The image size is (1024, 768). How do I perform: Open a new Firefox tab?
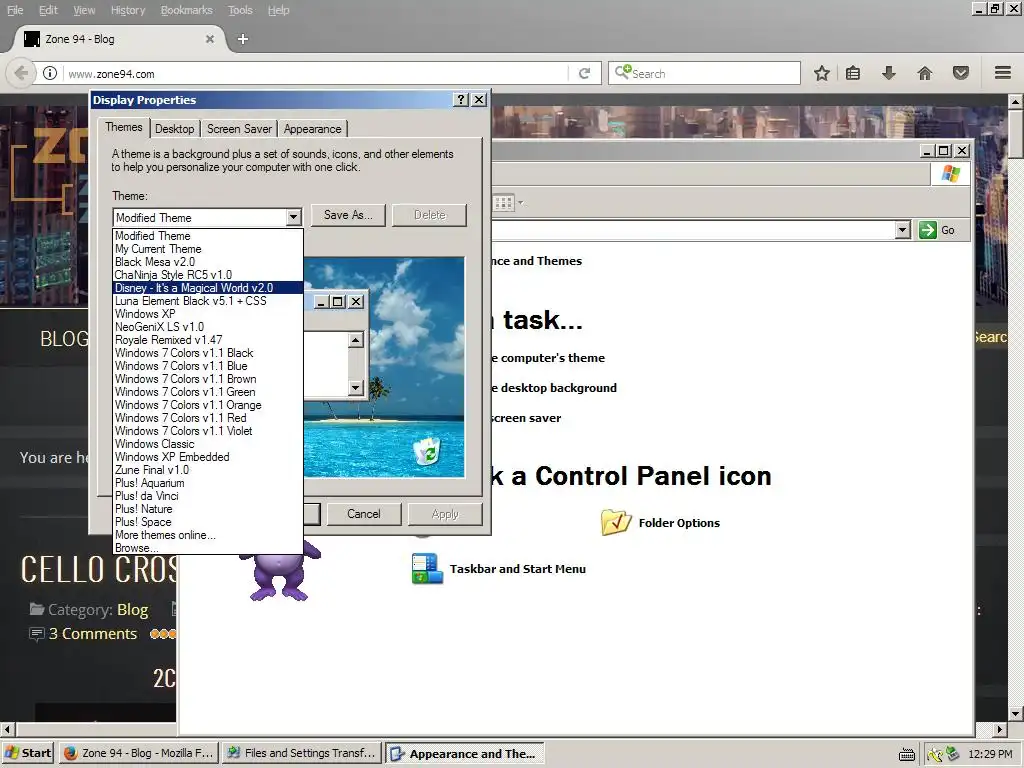pyautogui.click(x=242, y=39)
